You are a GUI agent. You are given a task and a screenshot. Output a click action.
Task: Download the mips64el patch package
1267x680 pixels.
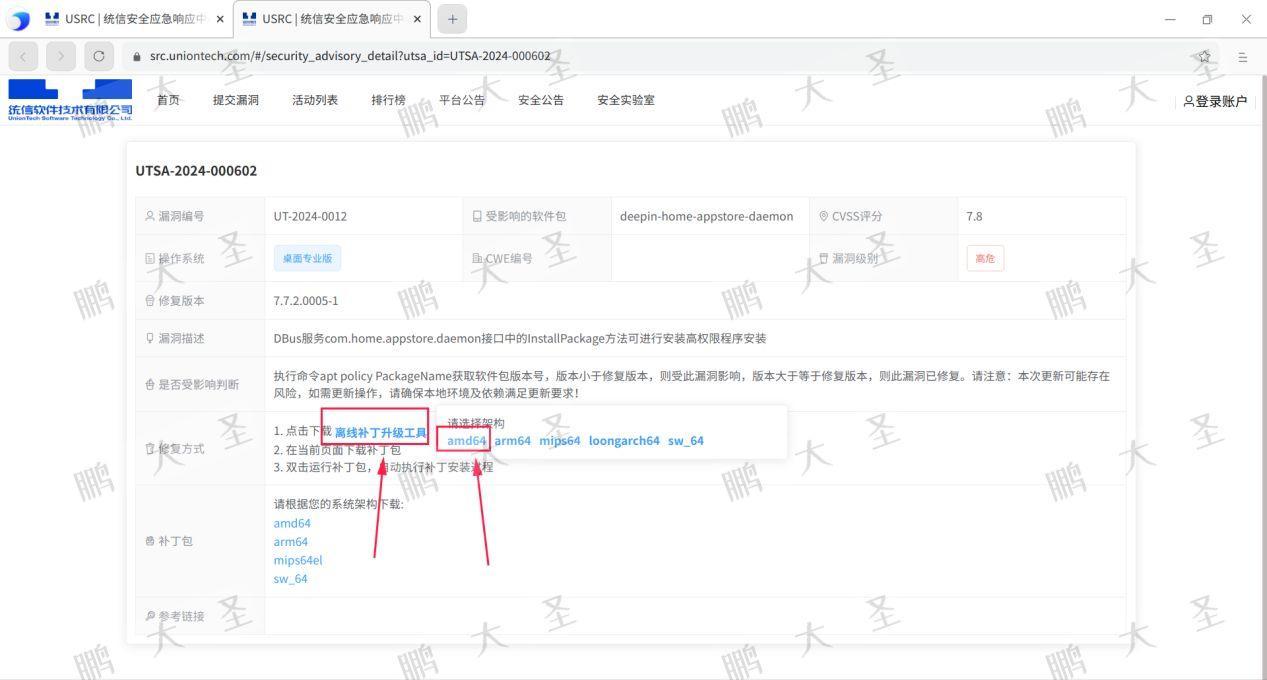(298, 560)
